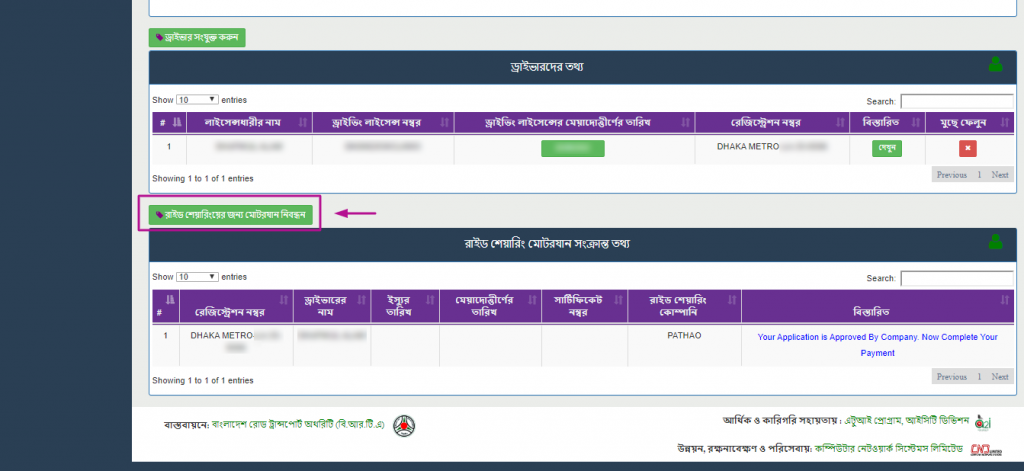Viewport: 1024px width, 471px height.
Task: Go to Previous page in the ride sharing table
Action: 951,377
